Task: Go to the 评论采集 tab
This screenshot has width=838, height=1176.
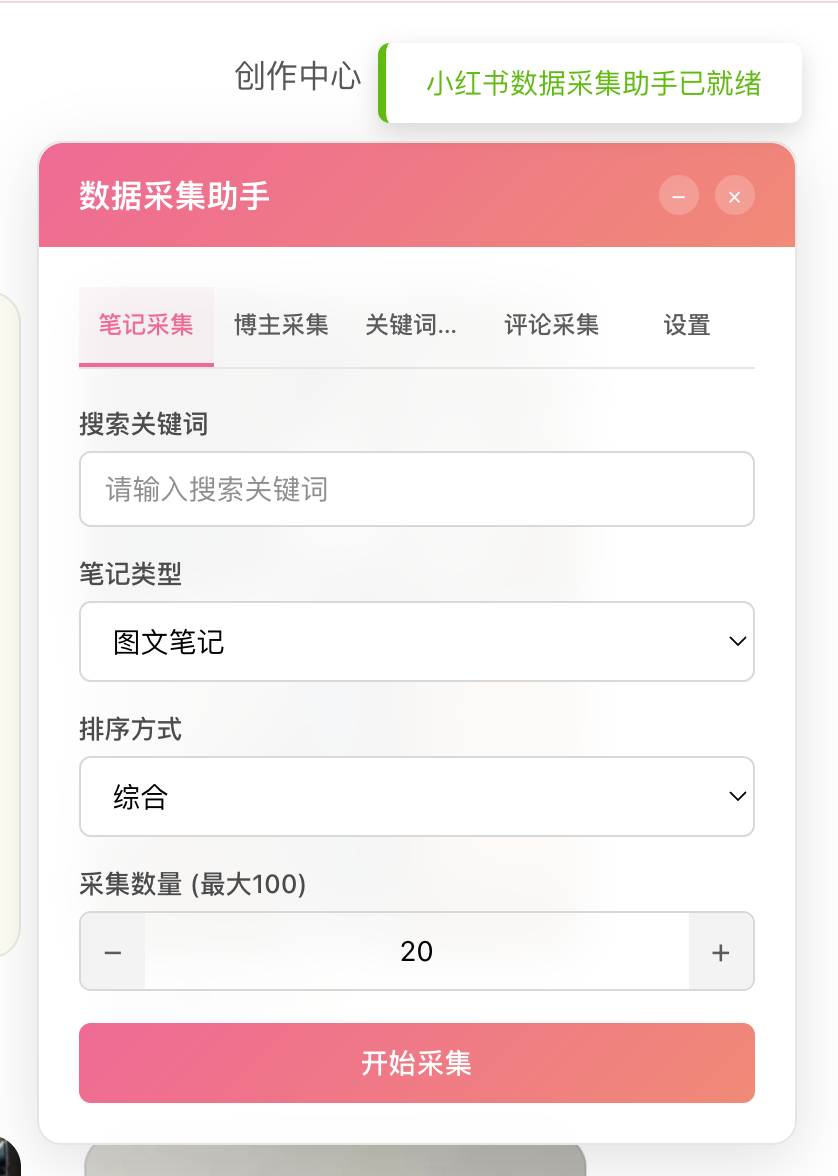Action: tap(551, 326)
